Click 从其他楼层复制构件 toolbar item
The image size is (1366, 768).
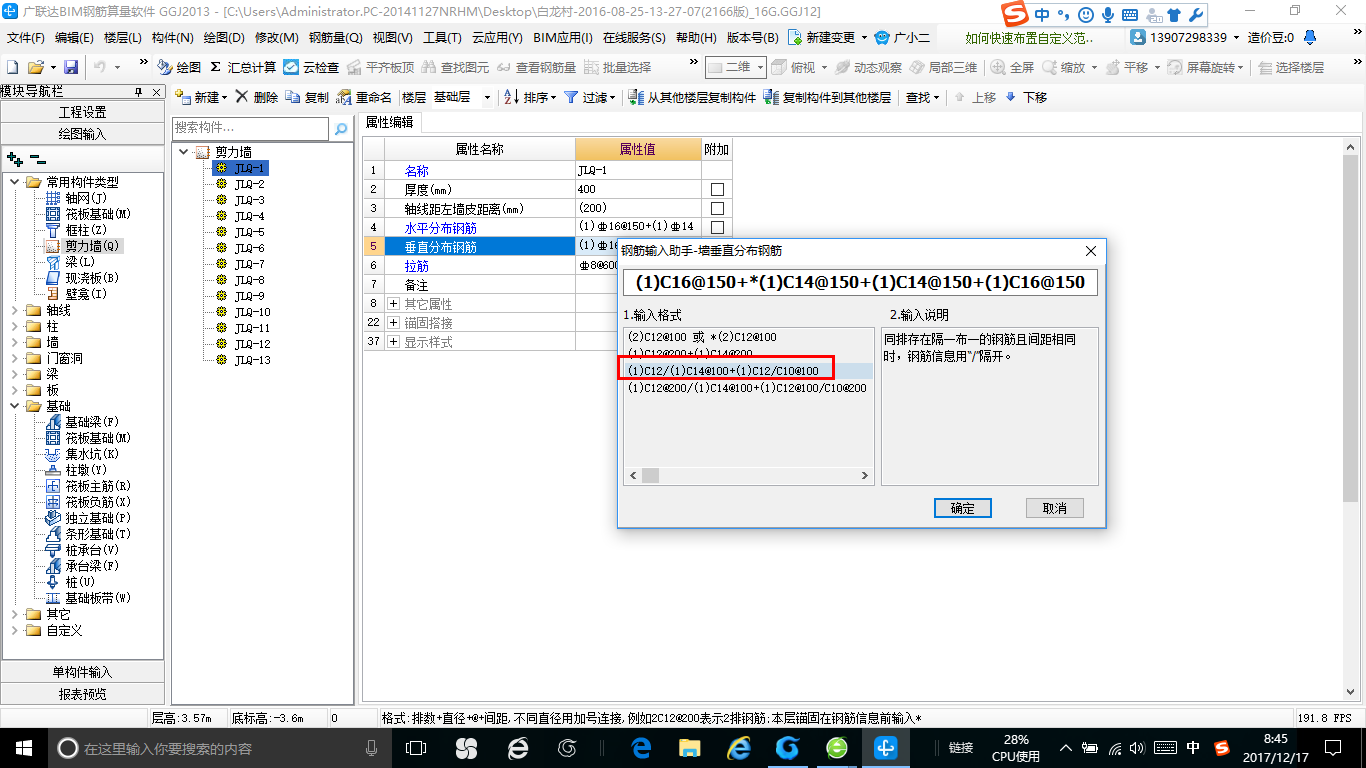[x=692, y=97]
